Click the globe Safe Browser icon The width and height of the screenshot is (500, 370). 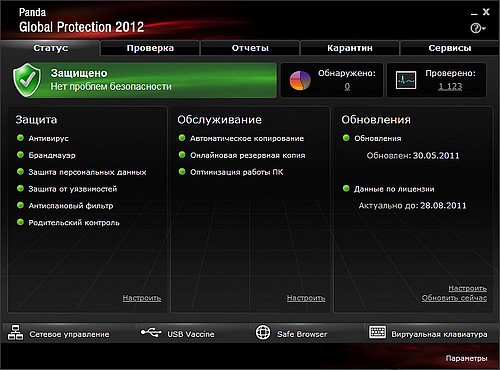[263, 332]
